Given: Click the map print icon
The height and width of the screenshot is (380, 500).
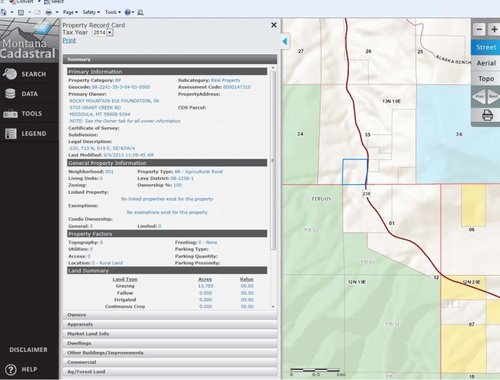Looking at the screenshot, I should 487,116.
